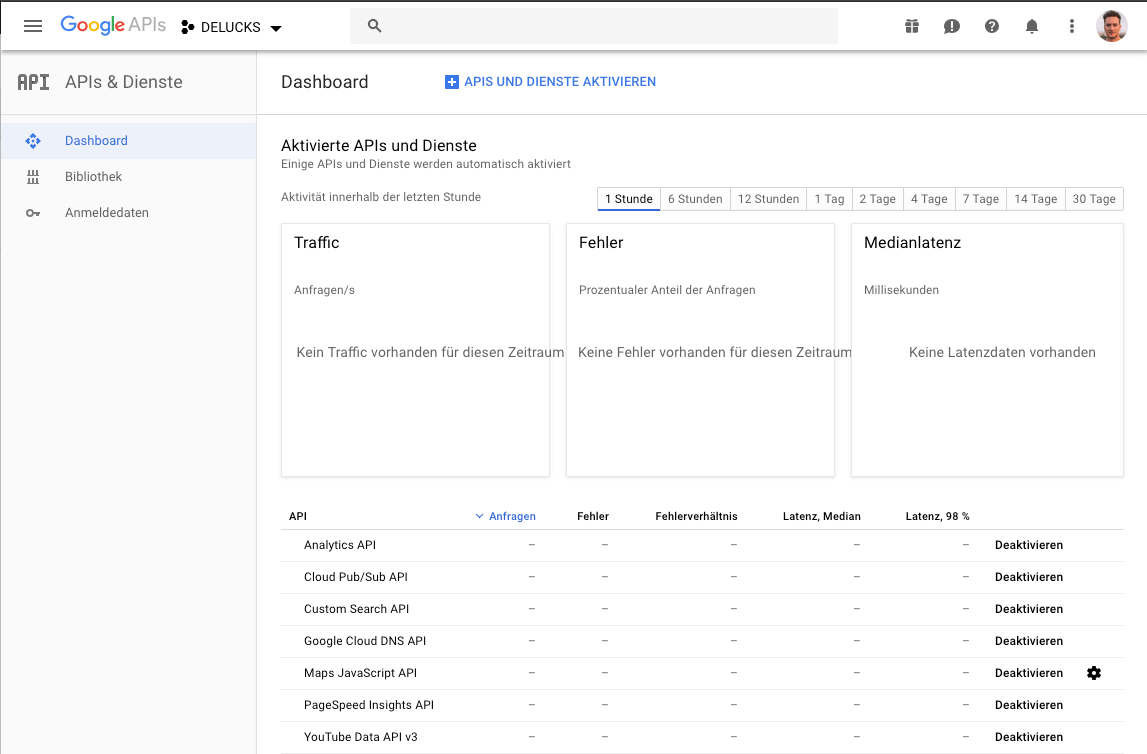Open the hamburger navigation menu

tap(33, 26)
